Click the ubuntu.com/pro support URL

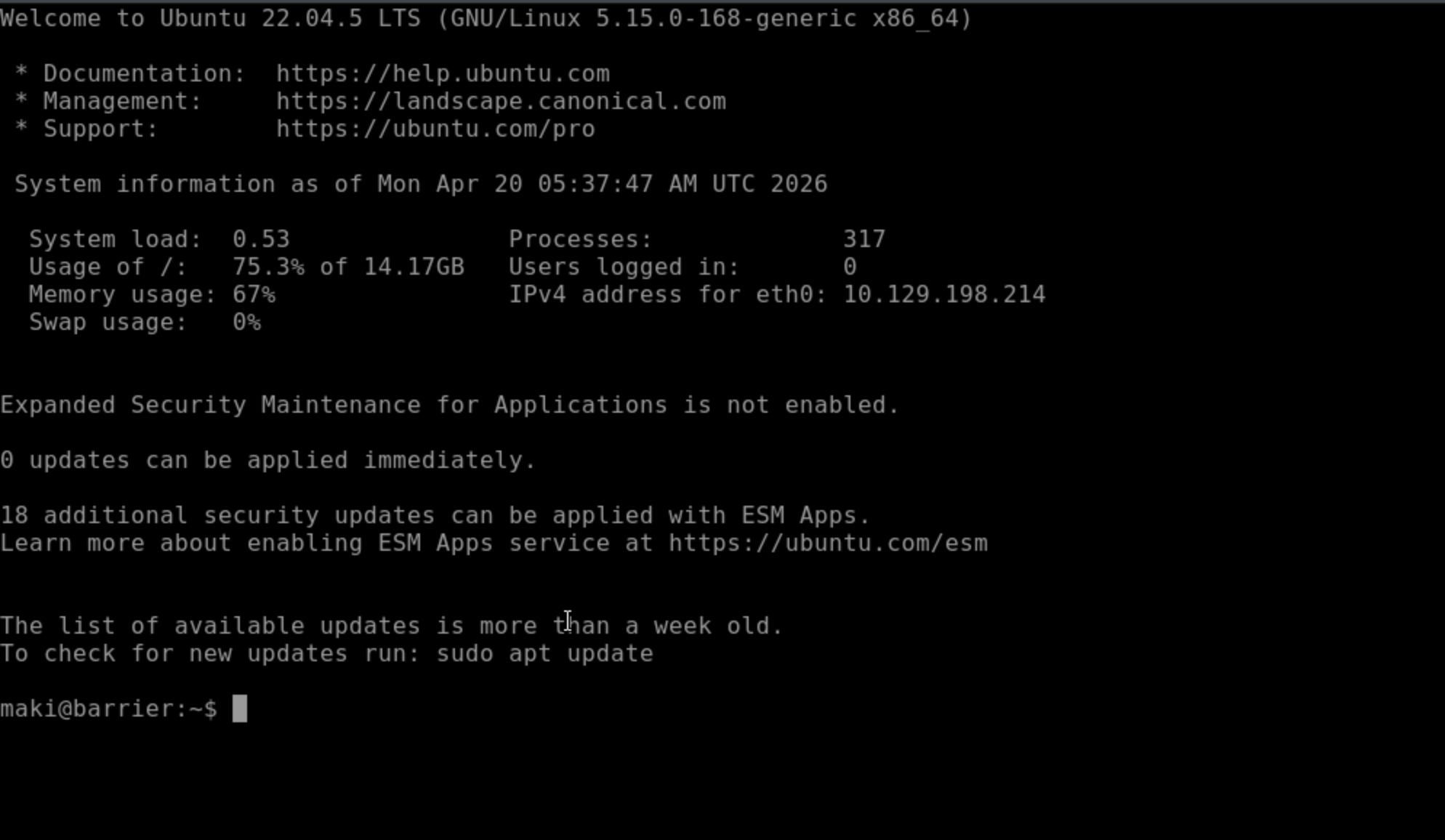[435, 129]
